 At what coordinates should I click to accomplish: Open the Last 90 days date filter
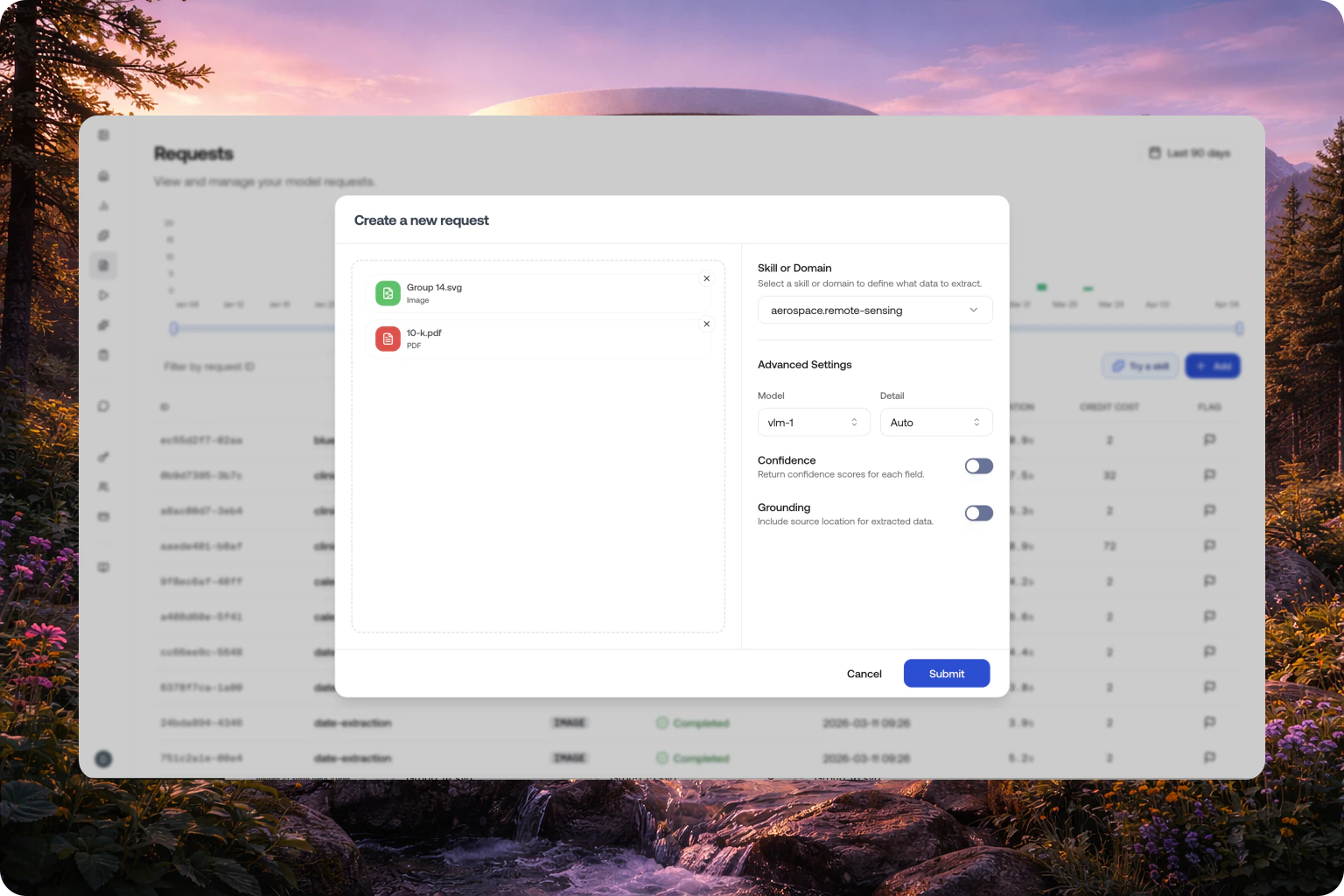click(x=1188, y=152)
